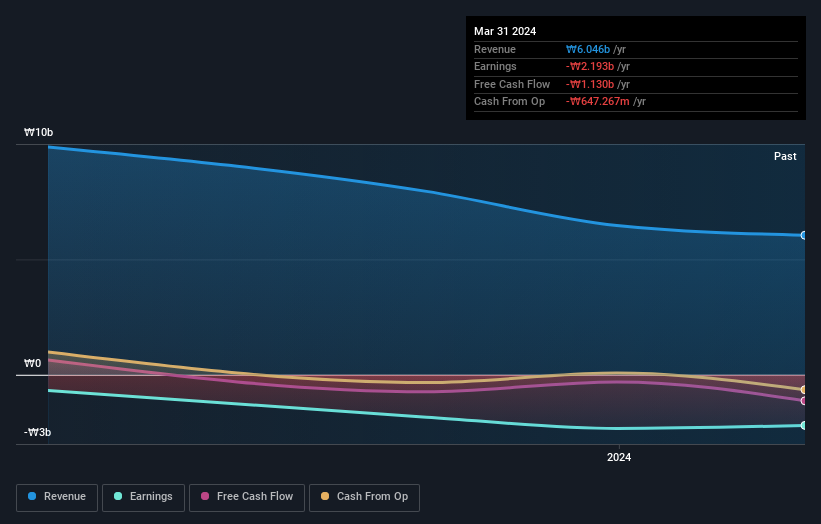The image size is (821, 524).
Task: Select the Free Cash Flow endpoint marker
Action: (x=804, y=401)
